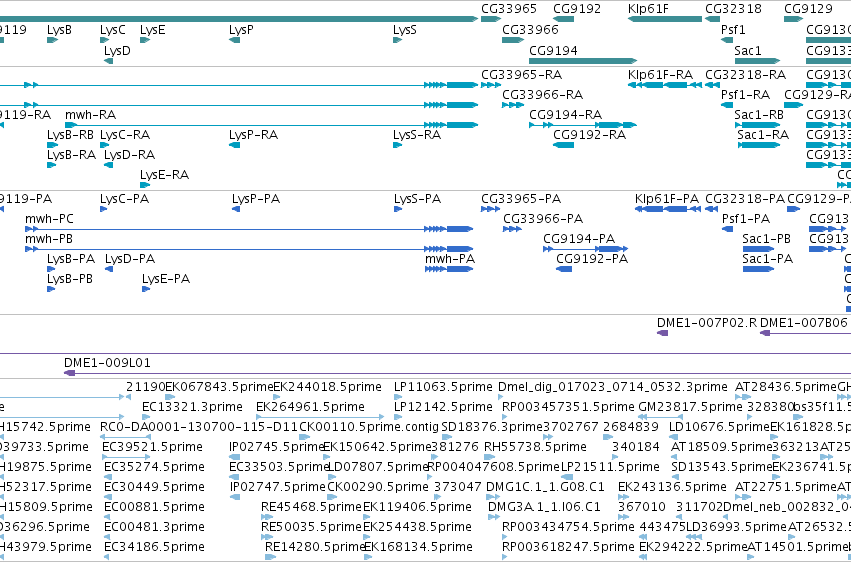Select the CG9129 gene

(x=793, y=19)
